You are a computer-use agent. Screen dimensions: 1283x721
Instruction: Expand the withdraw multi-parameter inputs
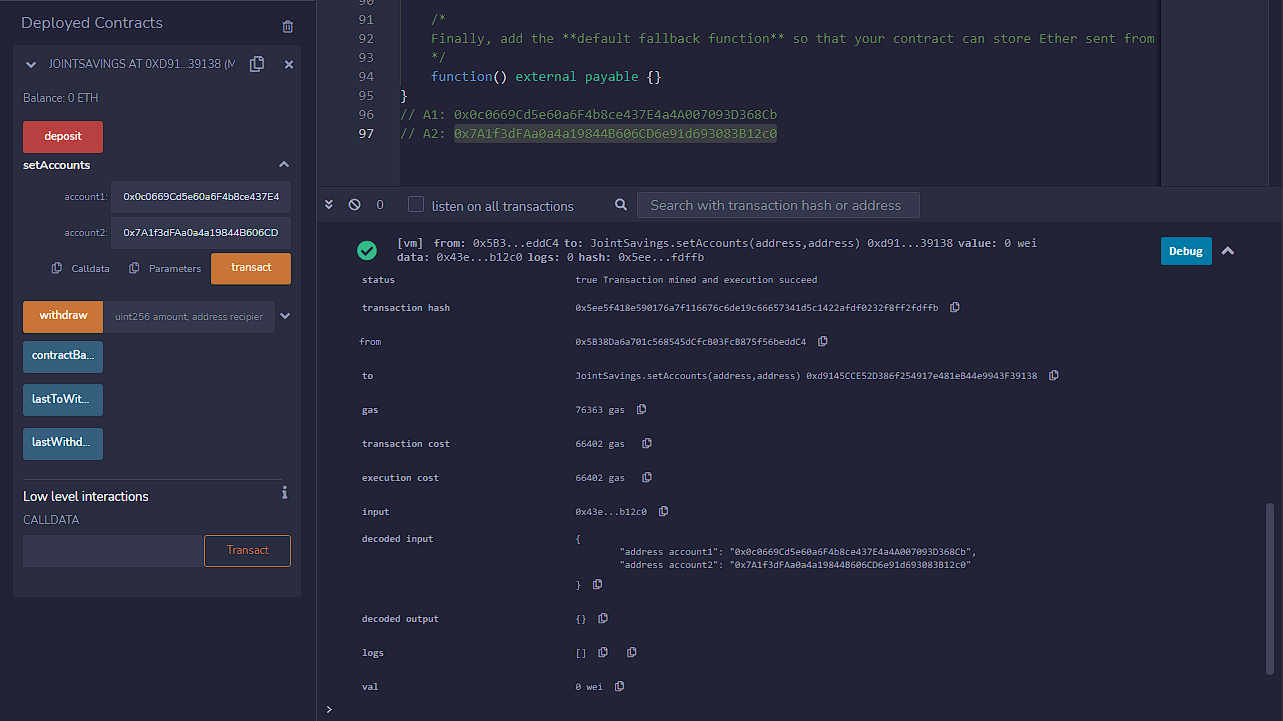point(283,315)
